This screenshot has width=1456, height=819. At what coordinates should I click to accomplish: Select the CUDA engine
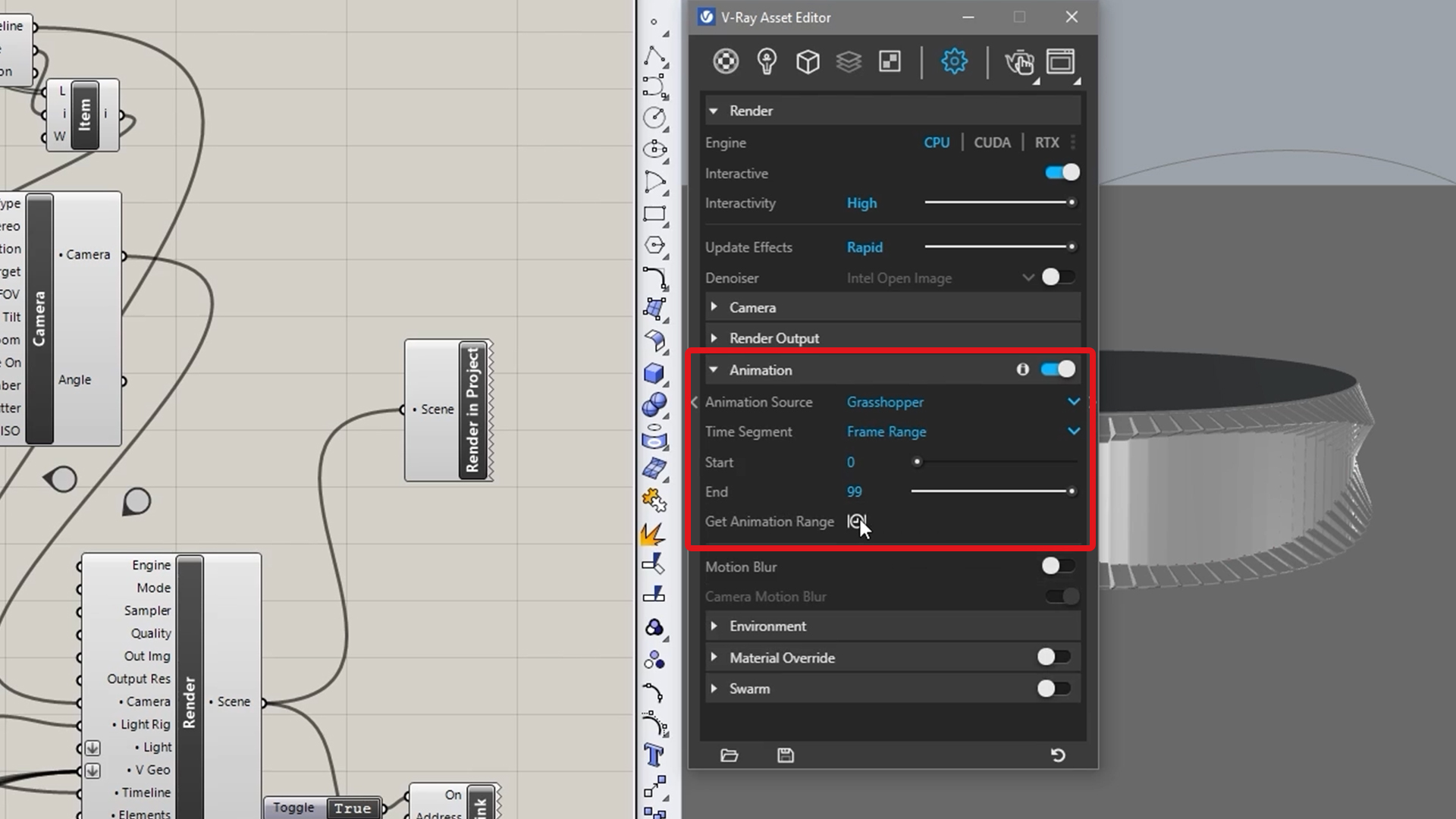click(992, 143)
